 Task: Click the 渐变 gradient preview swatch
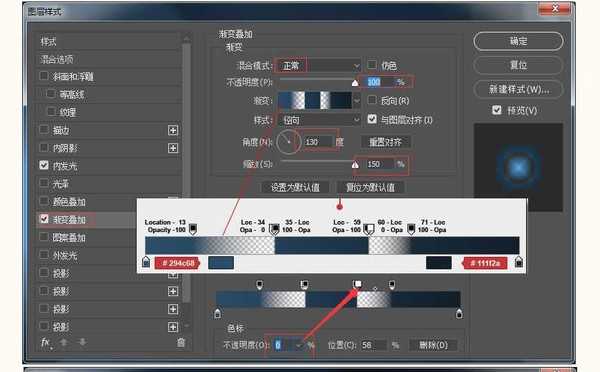click(x=315, y=101)
